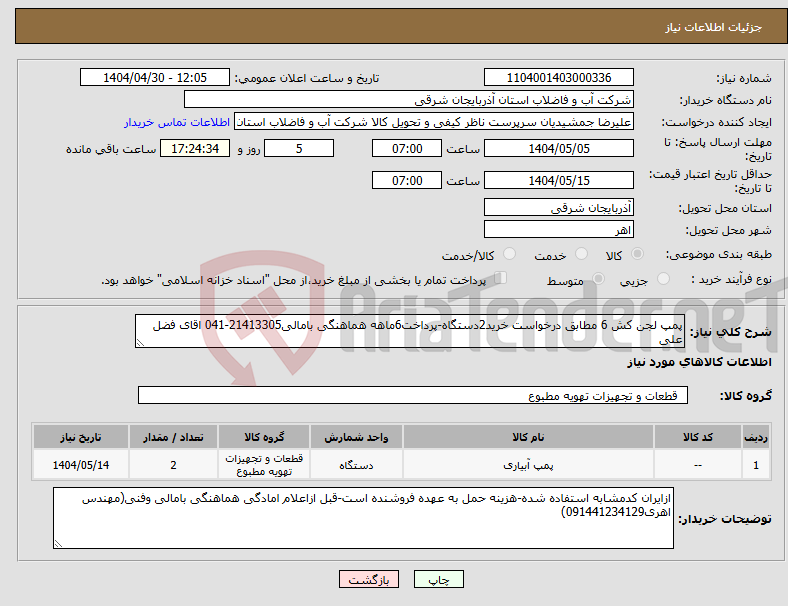The width and height of the screenshot is (788, 606).
Task: Click the price validity time 07:00 field
Action: tap(407, 180)
